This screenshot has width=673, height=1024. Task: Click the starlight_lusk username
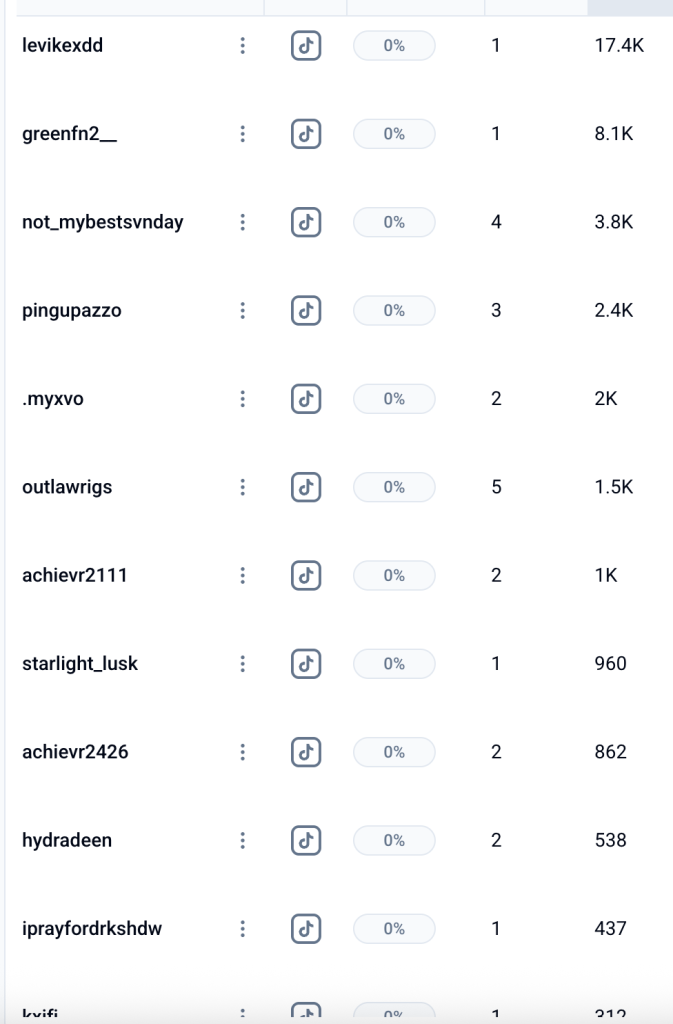80,663
